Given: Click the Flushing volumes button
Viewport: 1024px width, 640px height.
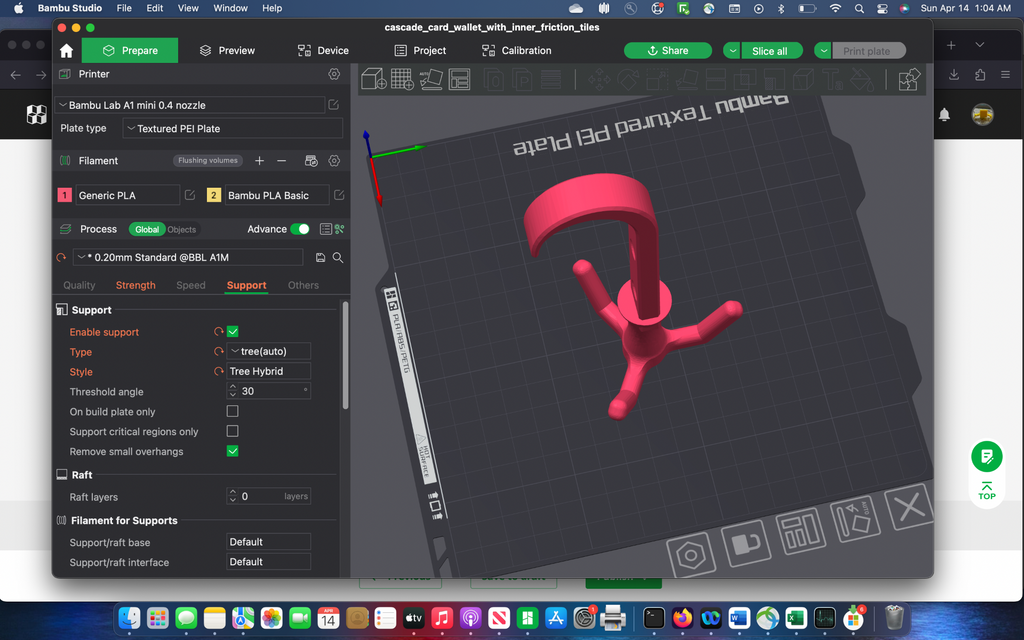Looking at the screenshot, I should point(208,161).
